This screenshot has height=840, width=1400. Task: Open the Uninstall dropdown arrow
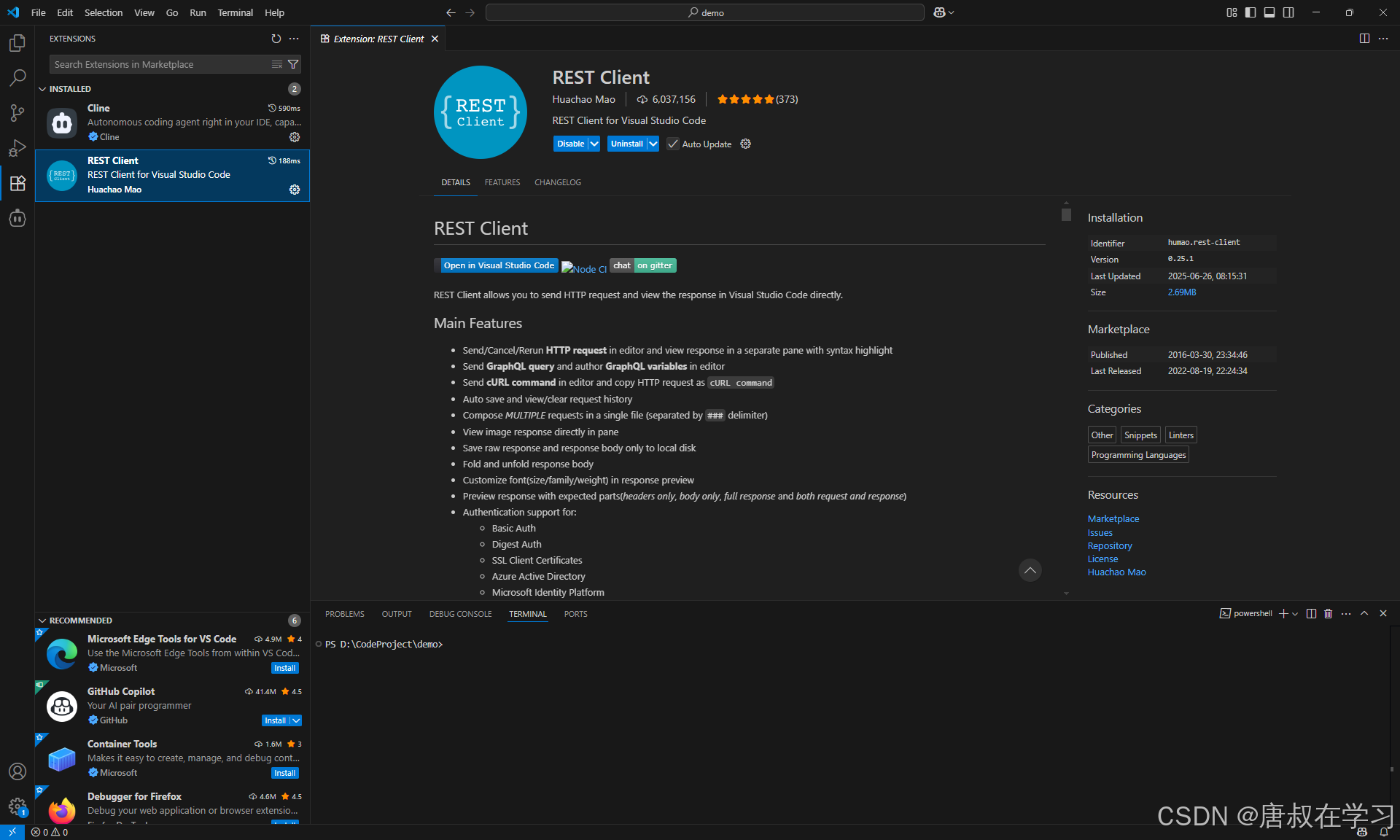click(653, 144)
